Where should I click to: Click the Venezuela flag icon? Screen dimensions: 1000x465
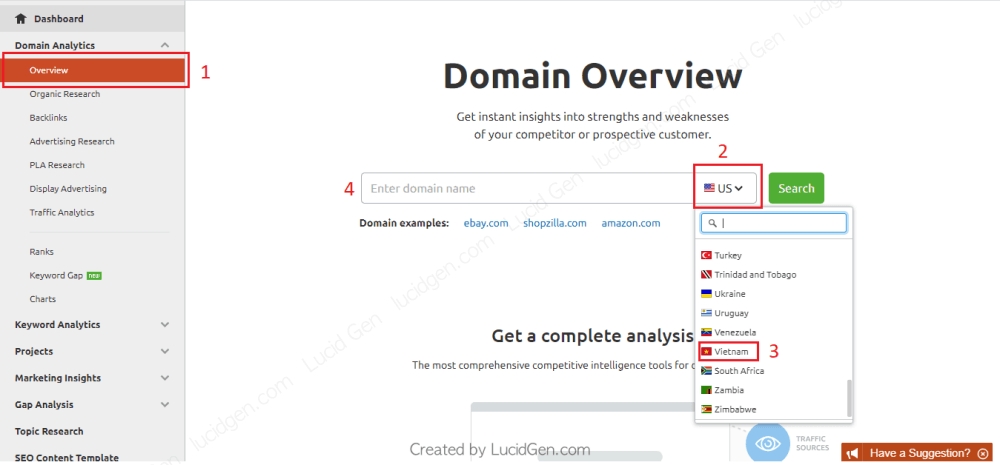click(706, 332)
